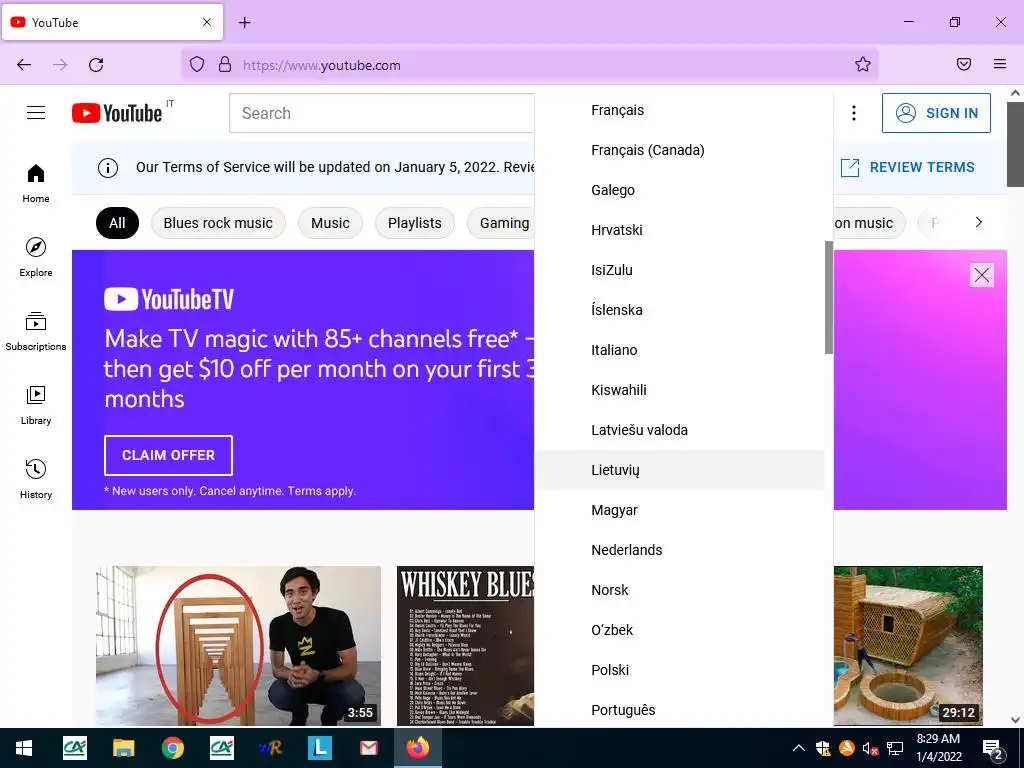Click the page vertical scrollbar thumb
Image resolution: width=1024 pixels, height=768 pixels.
click(1015, 144)
